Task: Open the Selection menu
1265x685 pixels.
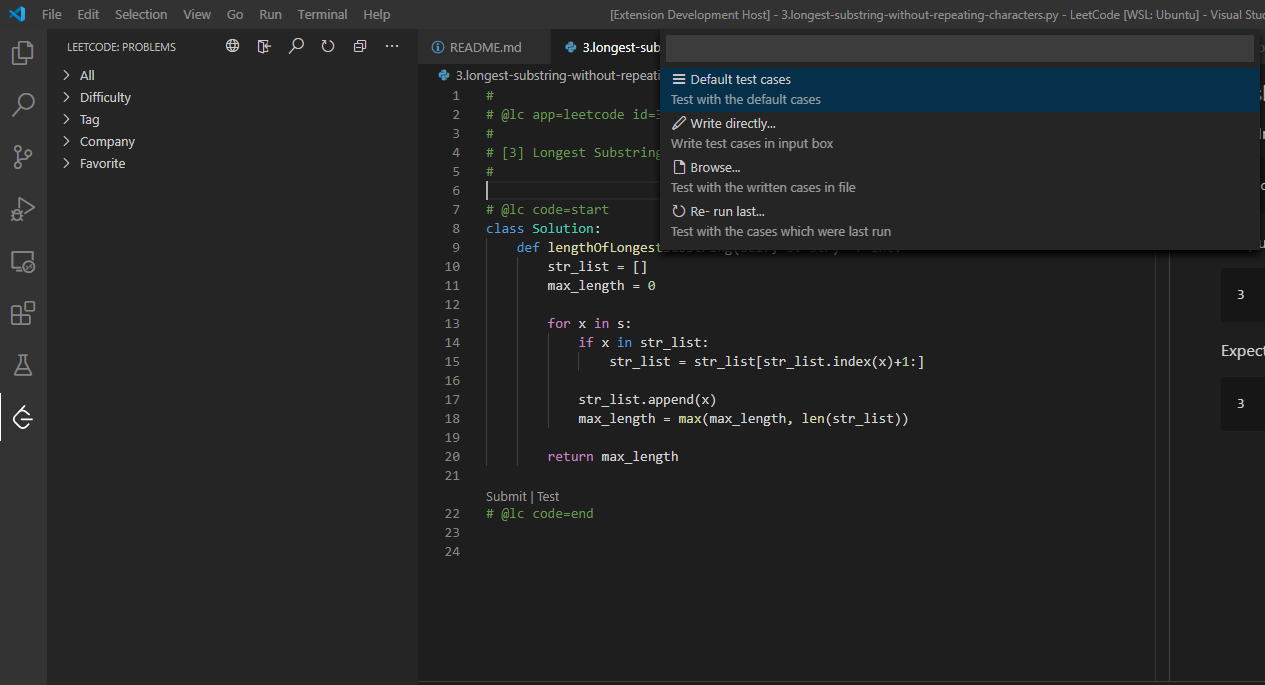Action: [x=141, y=14]
